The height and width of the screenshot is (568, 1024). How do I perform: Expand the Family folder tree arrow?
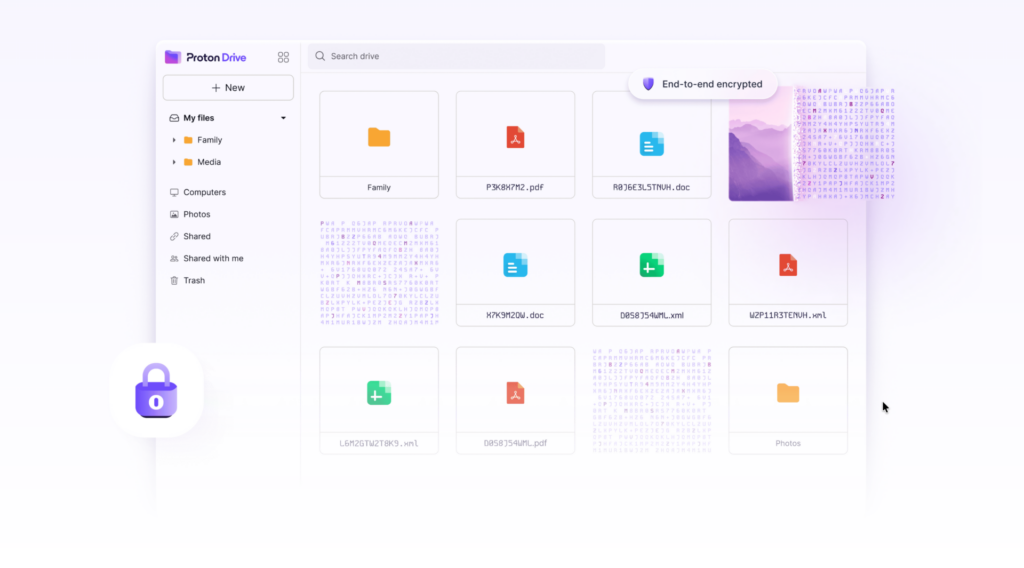coord(174,140)
